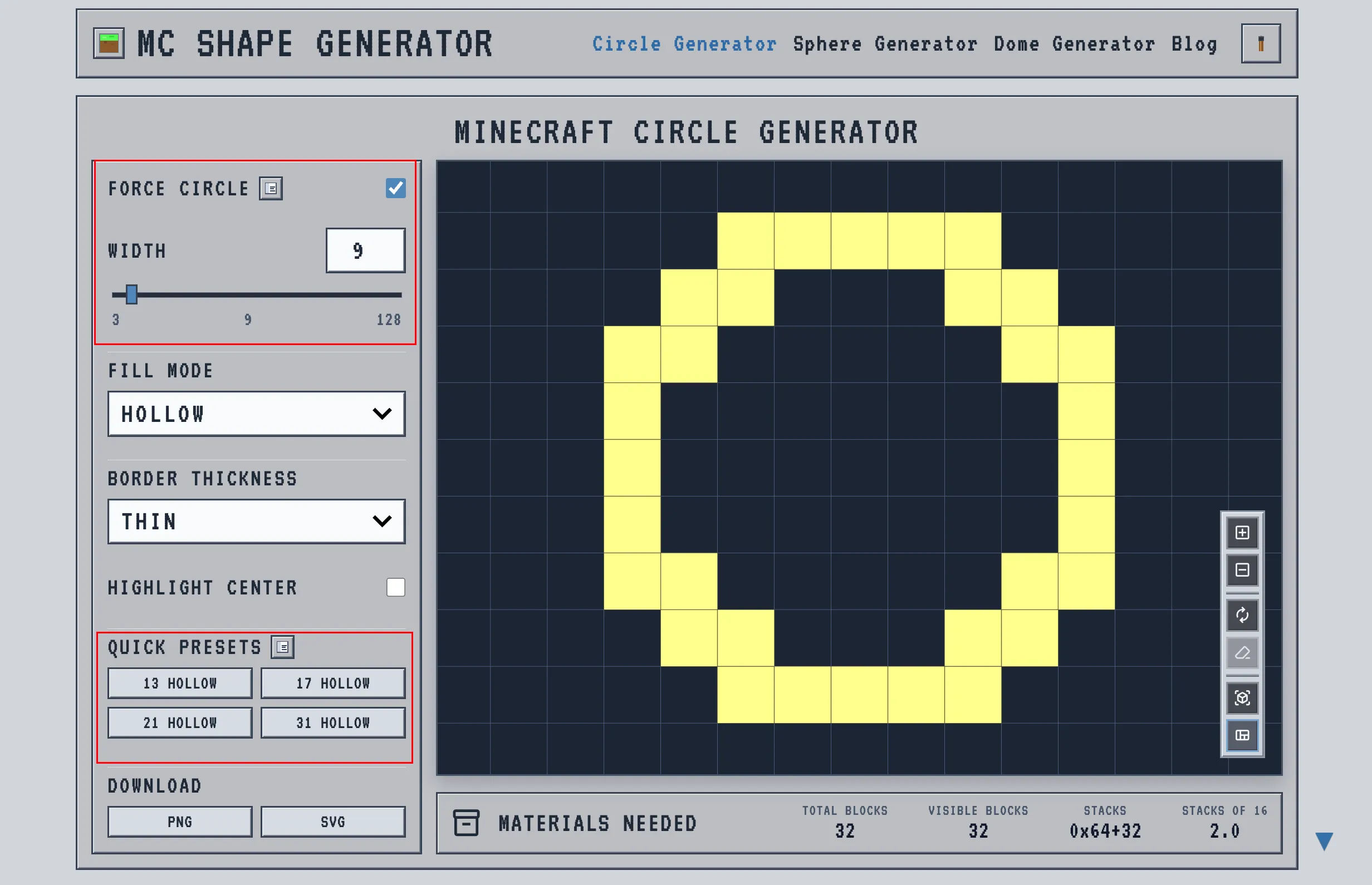Click the Materials Needed chest icon
This screenshot has height=885, width=1372.
(466, 823)
